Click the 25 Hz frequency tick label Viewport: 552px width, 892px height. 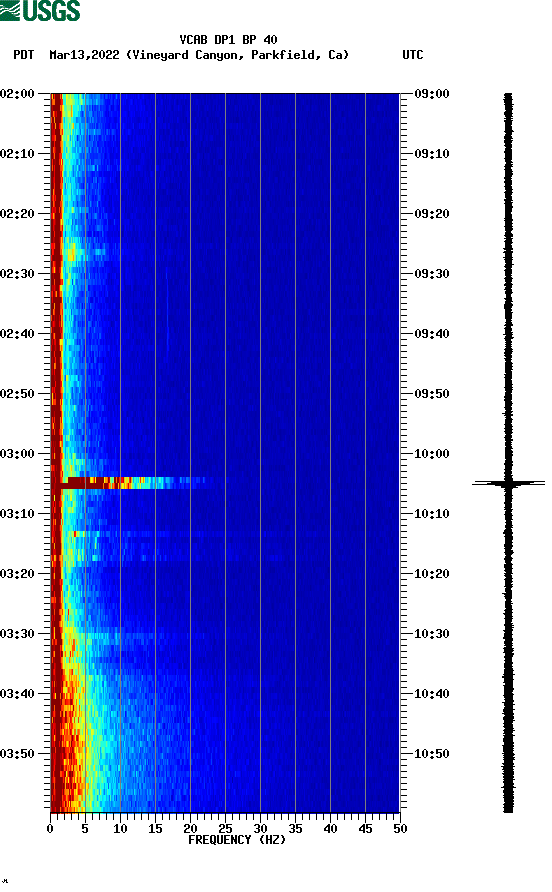225,829
